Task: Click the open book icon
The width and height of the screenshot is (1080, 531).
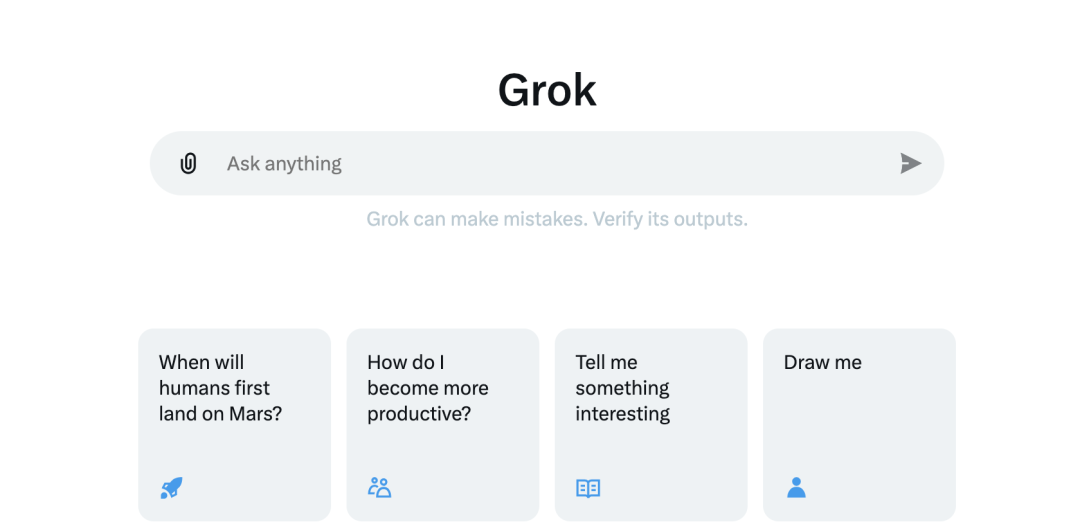Action: pos(588,488)
